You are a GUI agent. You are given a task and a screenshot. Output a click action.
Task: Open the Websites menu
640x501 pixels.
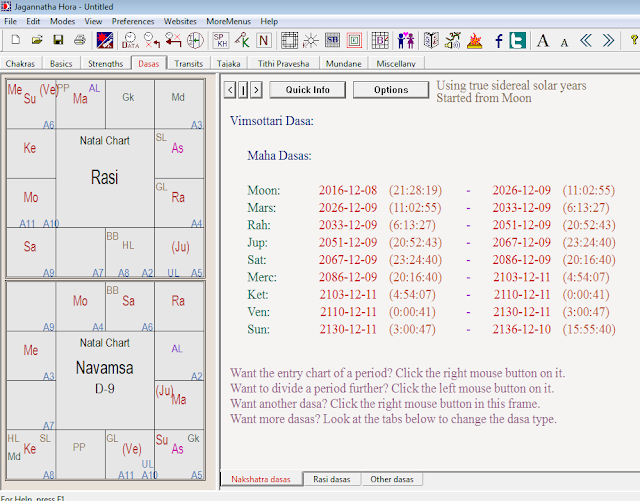pos(180,21)
